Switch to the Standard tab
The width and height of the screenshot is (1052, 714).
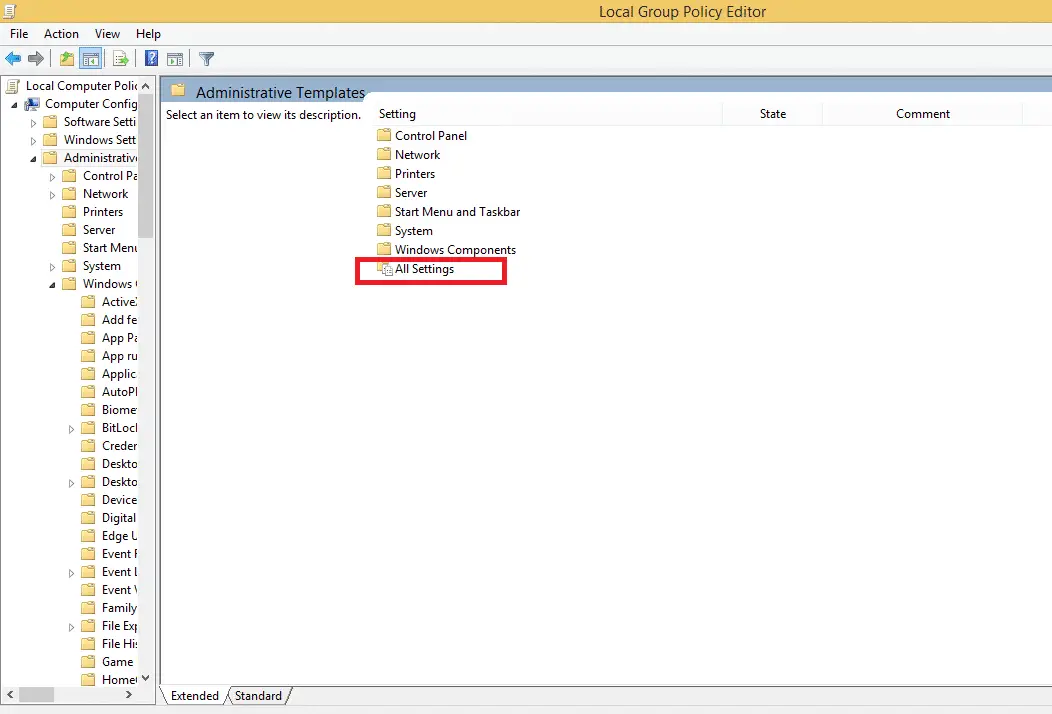pyautogui.click(x=258, y=696)
